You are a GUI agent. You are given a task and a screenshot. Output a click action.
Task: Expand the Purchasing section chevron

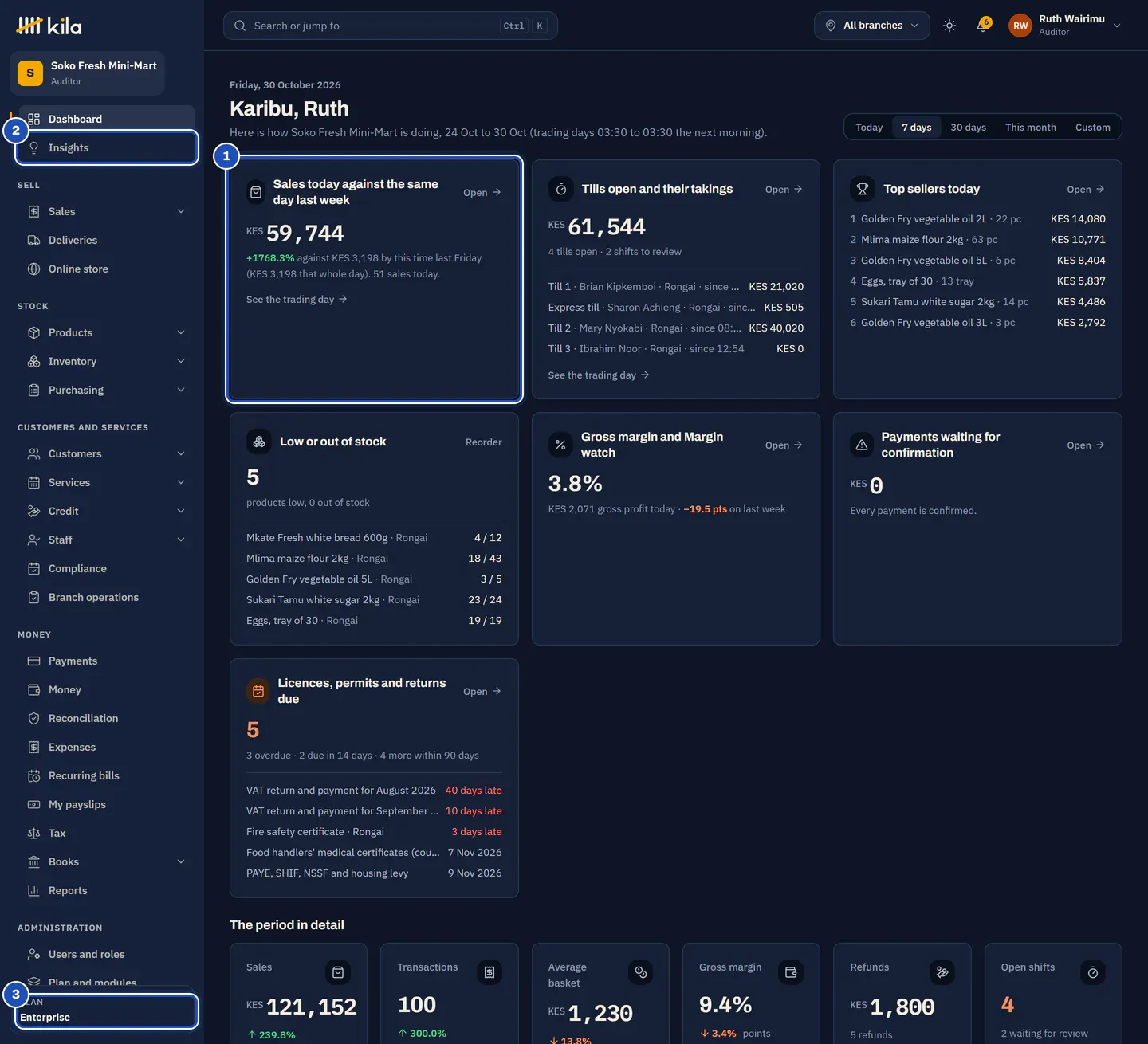[x=181, y=390]
